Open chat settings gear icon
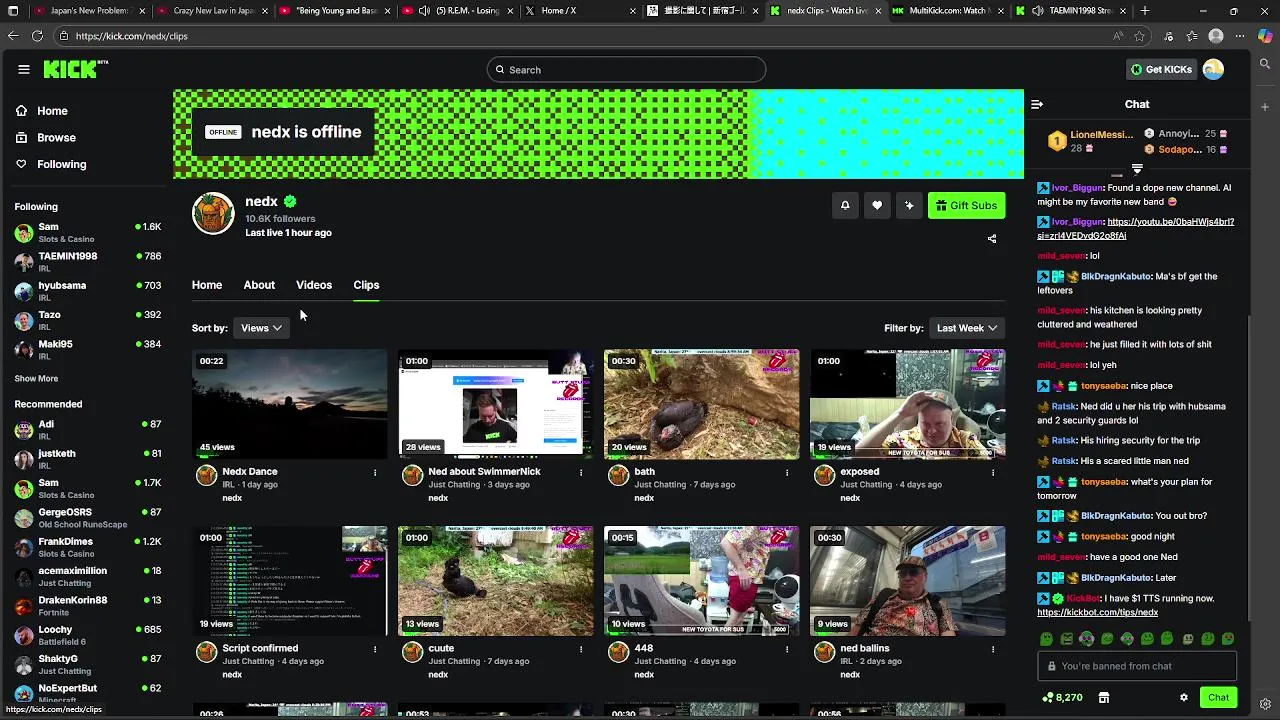The width and height of the screenshot is (1280, 720). pos(1184,698)
